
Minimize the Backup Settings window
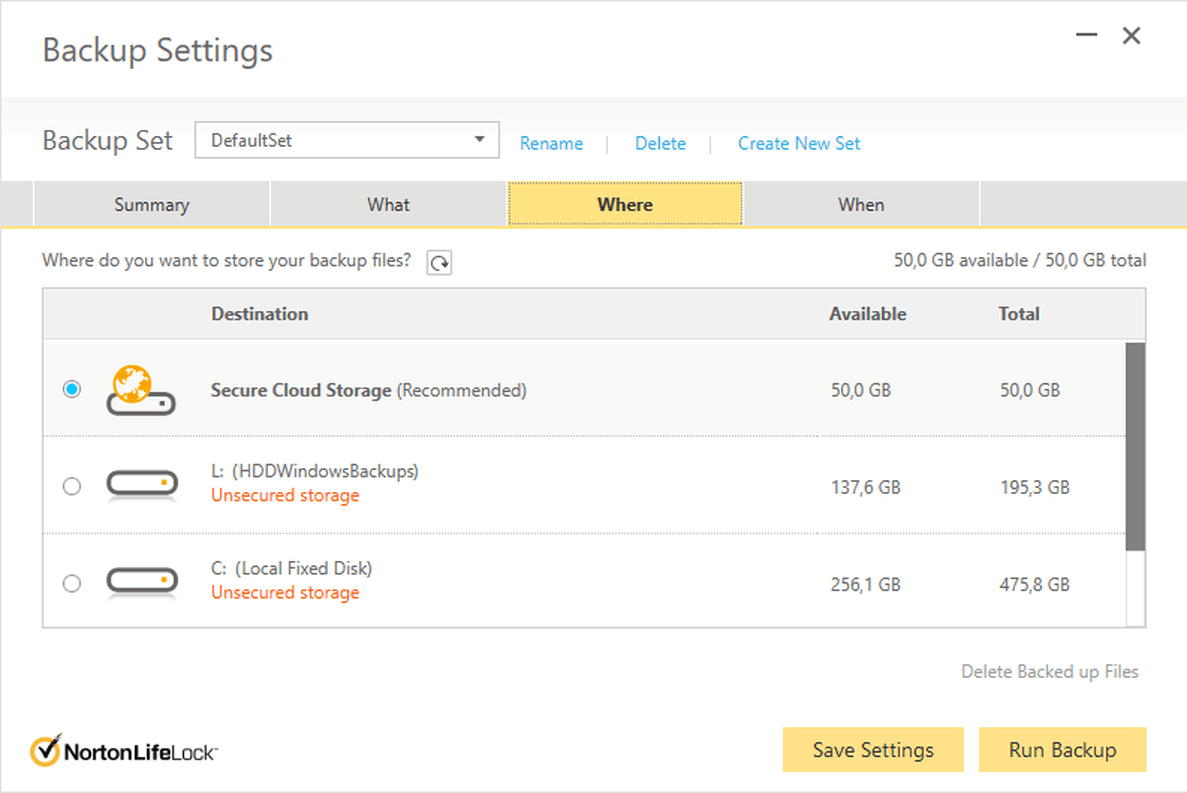tap(1087, 36)
